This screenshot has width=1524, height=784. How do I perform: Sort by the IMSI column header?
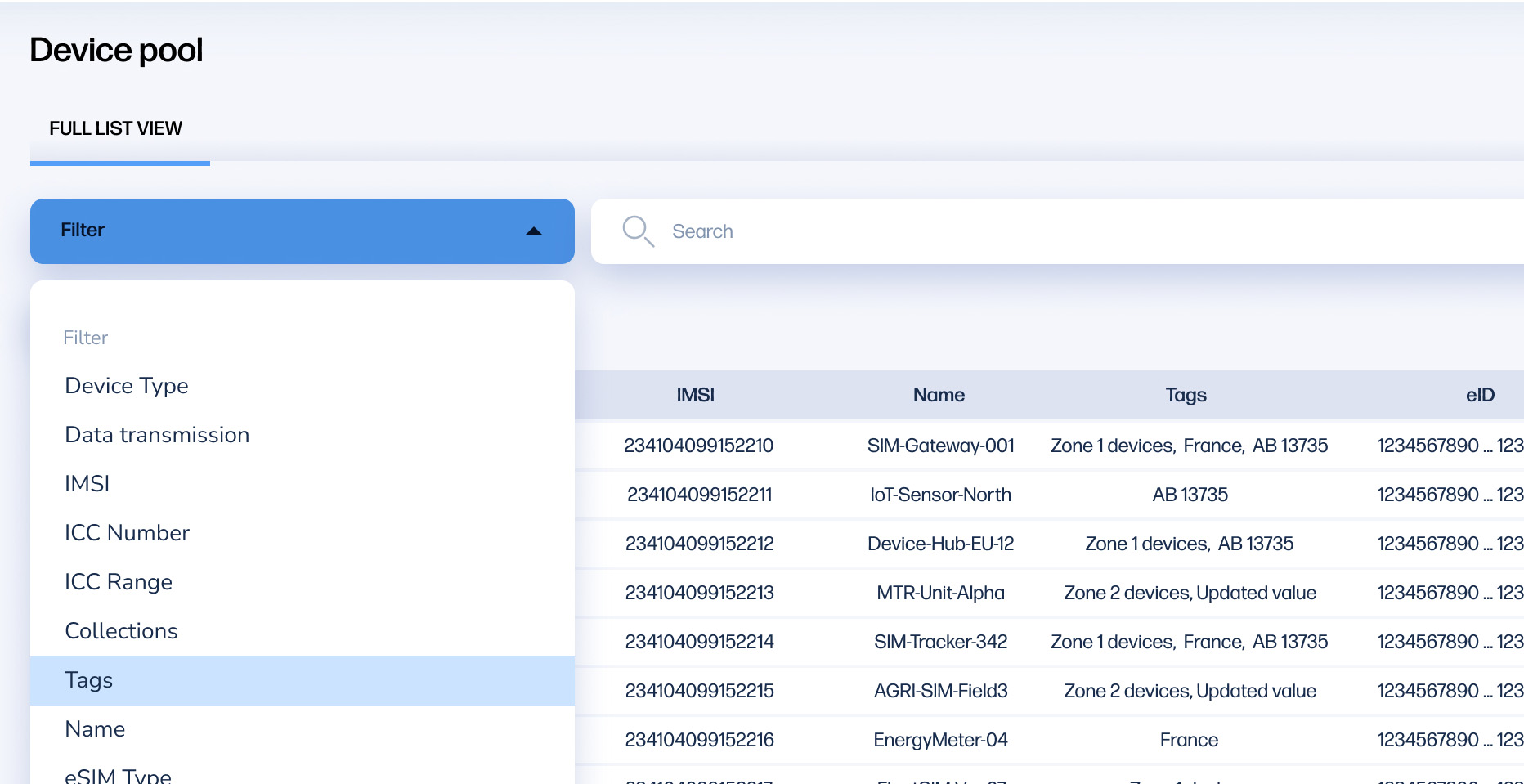coord(695,396)
